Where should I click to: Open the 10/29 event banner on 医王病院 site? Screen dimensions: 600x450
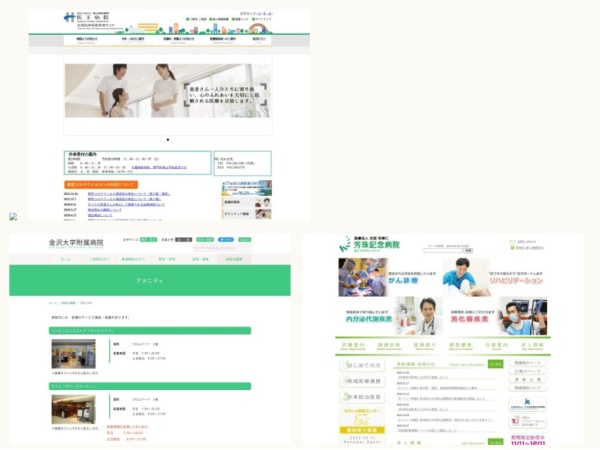(247, 188)
